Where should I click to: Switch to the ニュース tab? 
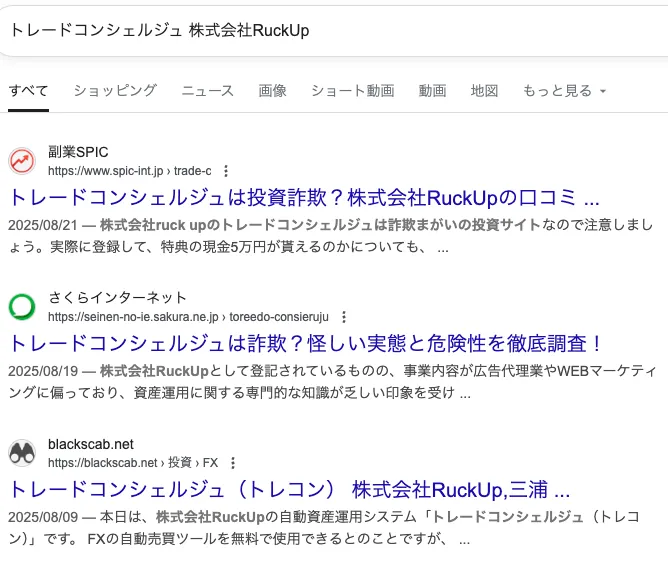point(207,91)
